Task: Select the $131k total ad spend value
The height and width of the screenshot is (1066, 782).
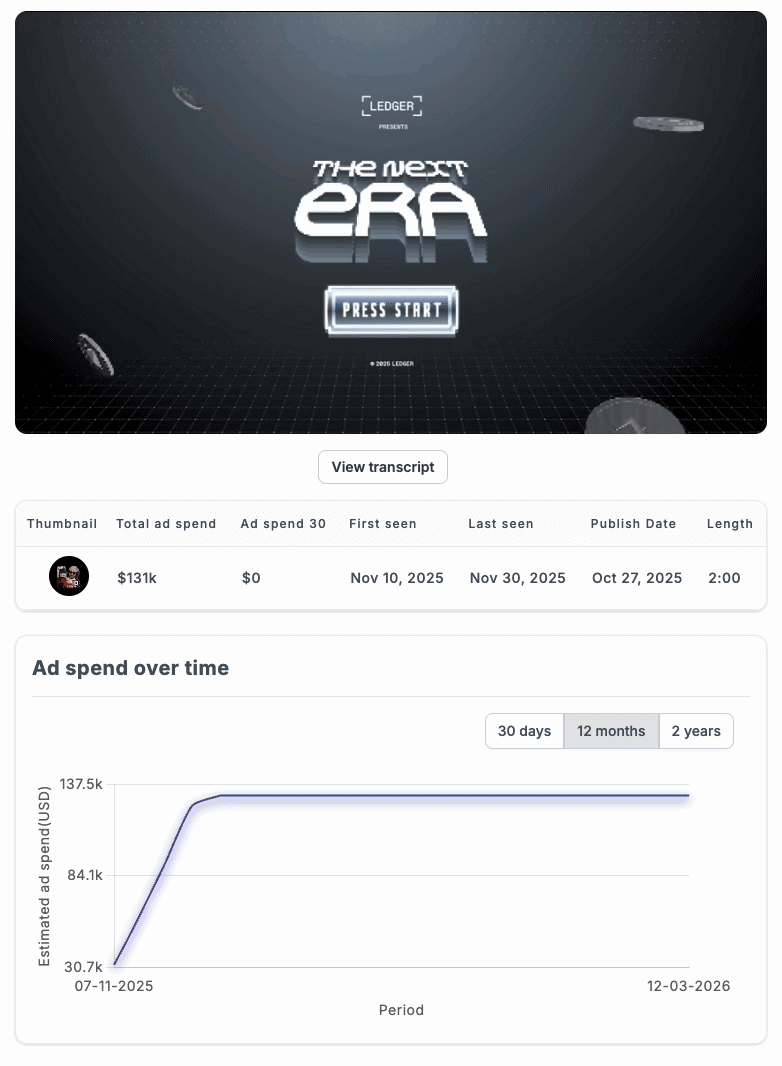Action: click(137, 578)
